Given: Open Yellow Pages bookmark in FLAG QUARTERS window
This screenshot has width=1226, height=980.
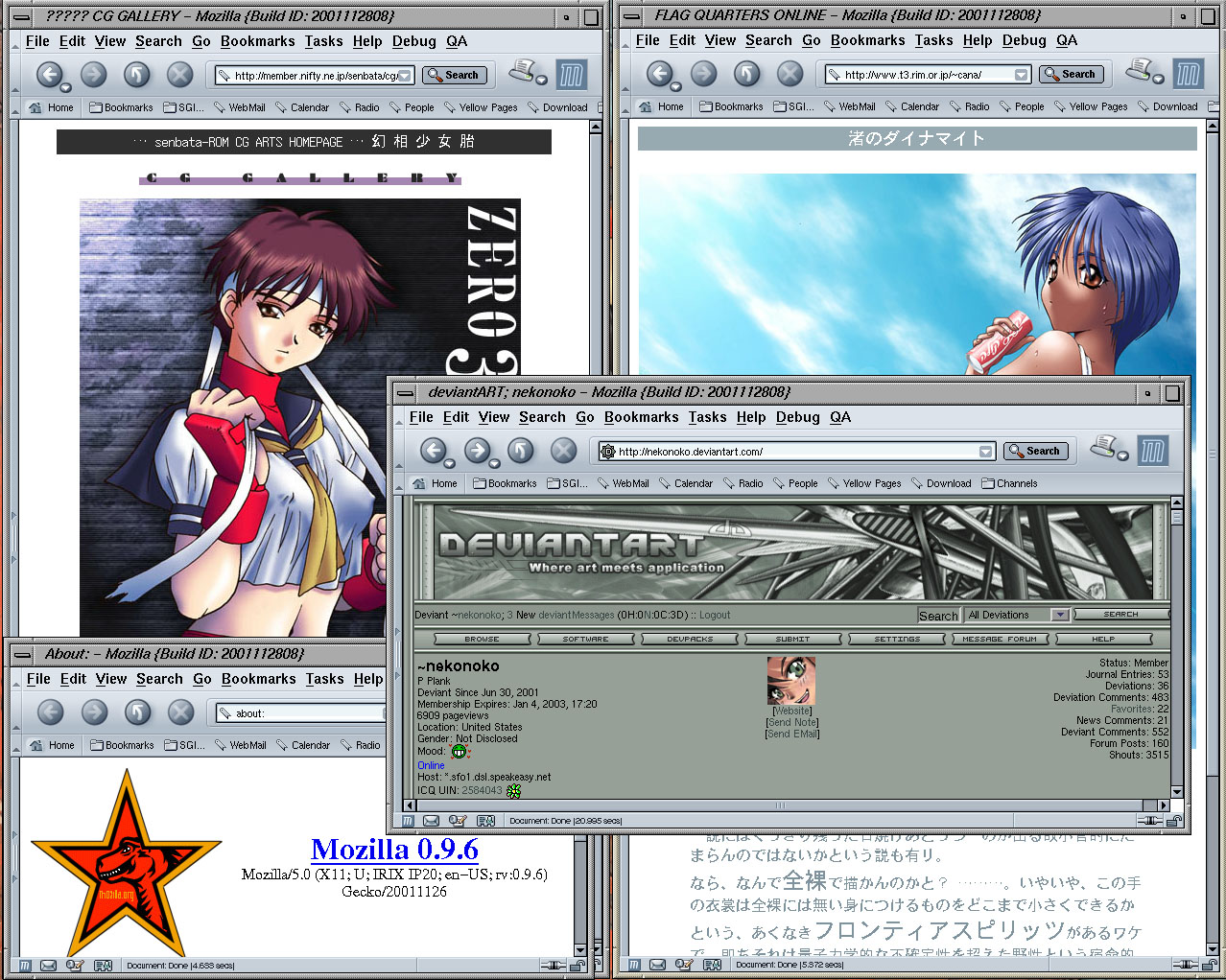Looking at the screenshot, I should (1091, 106).
